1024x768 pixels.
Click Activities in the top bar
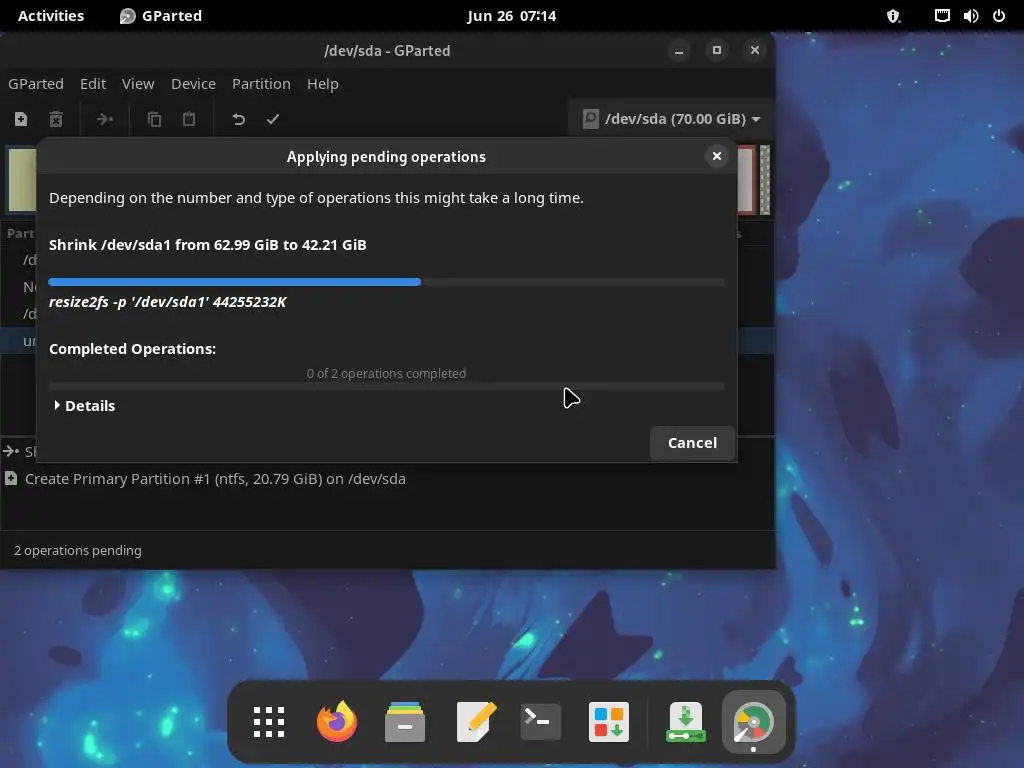point(51,16)
